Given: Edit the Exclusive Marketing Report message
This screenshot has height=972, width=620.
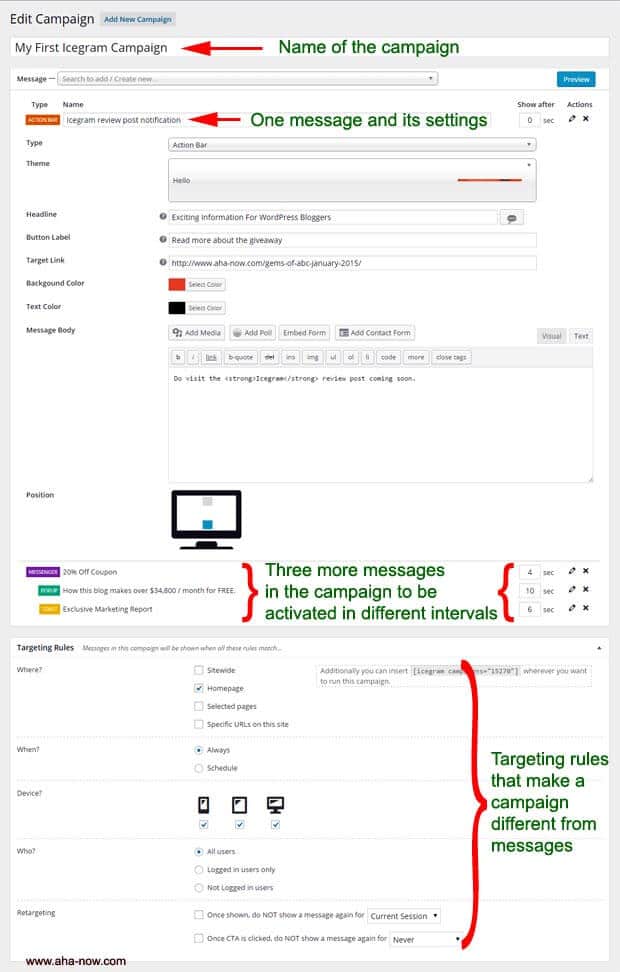Looking at the screenshot, I should point(572,608).
